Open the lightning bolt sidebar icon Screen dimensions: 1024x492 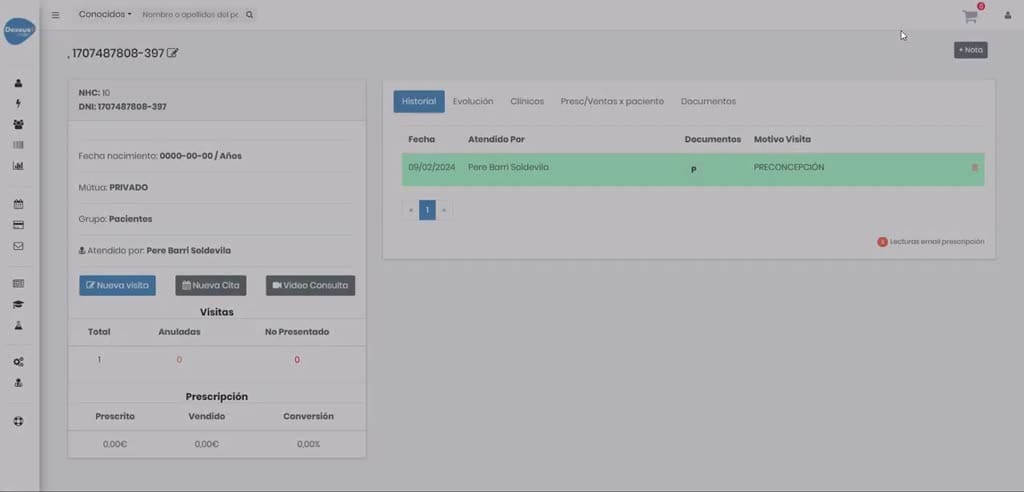[18, 103]
